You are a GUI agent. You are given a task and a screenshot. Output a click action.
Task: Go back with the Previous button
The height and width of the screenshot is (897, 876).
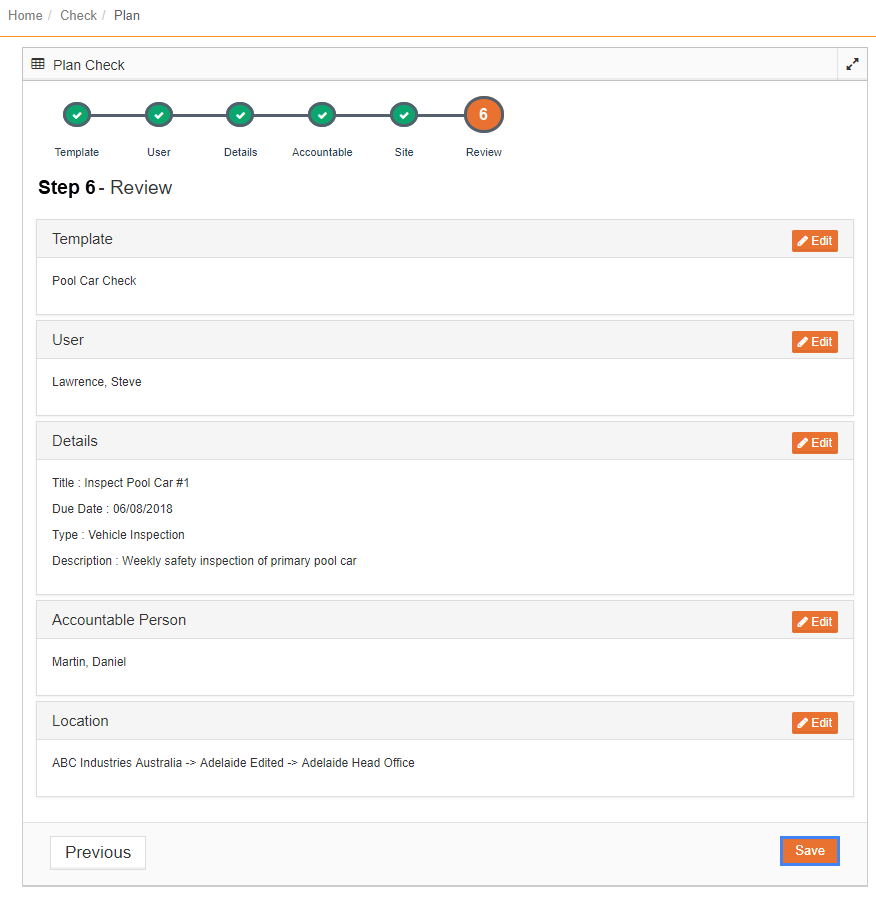98,852
